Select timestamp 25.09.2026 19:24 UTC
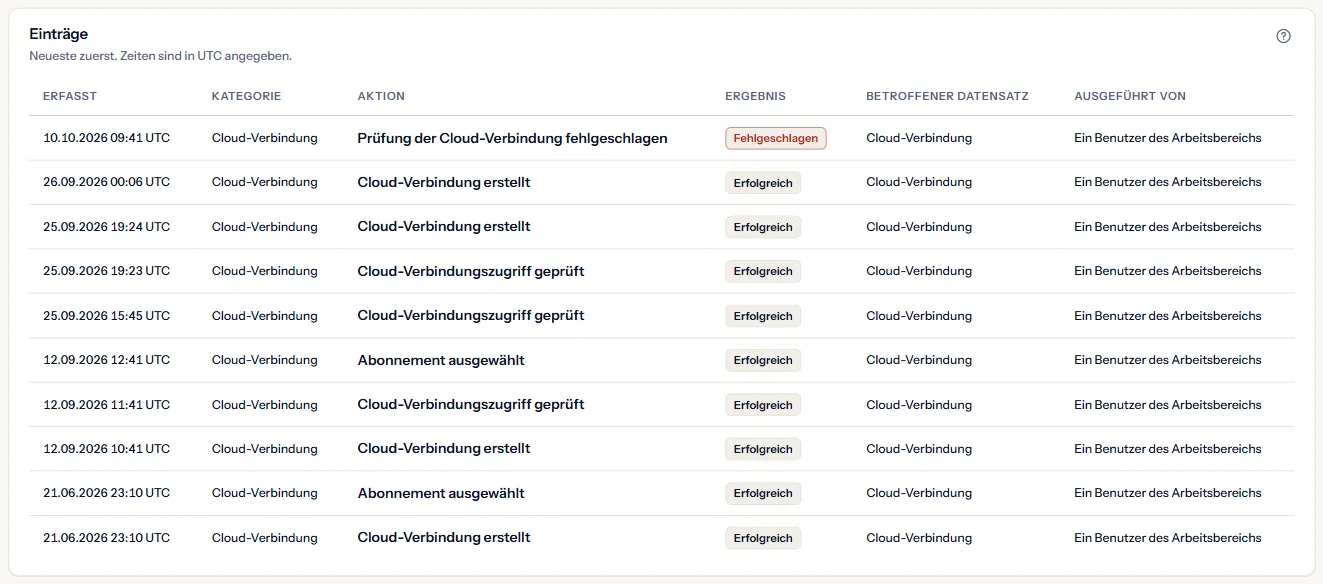1323x584 pixels. (106, 227)
